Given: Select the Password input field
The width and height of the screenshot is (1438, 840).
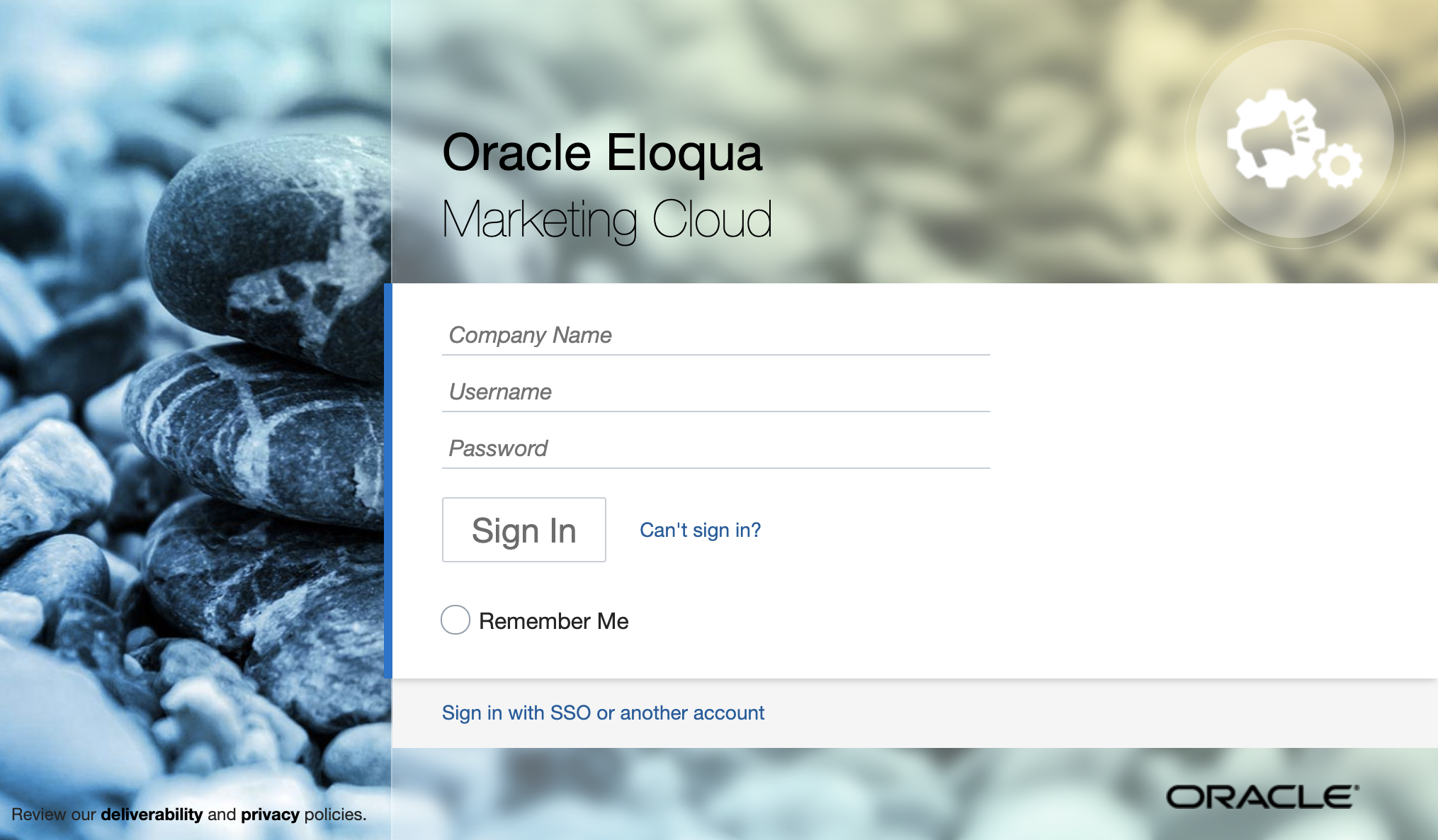Looking at the screenshot, I should click(715, 448).
